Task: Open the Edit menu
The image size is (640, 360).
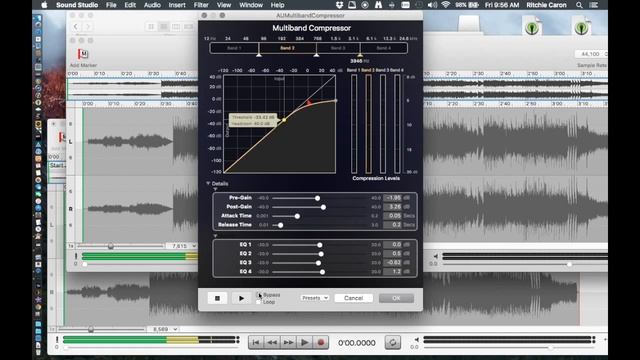Action: coord(130,5)
